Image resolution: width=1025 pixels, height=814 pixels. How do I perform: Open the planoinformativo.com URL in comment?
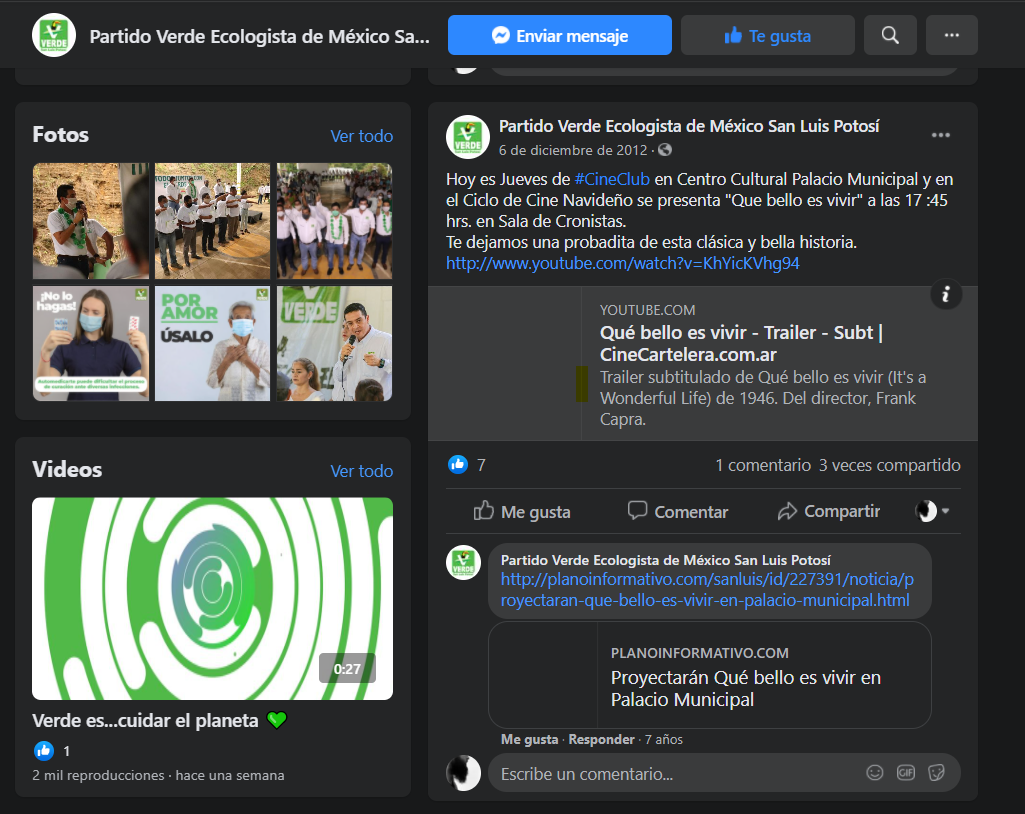(707, 590)
